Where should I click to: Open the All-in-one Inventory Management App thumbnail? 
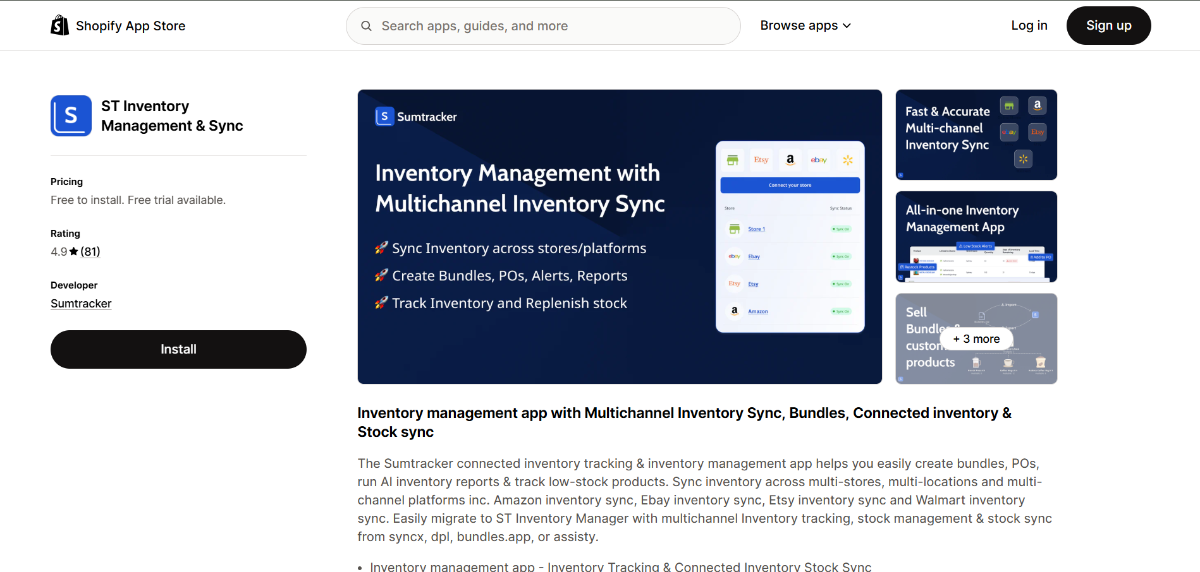coord(976,237)
